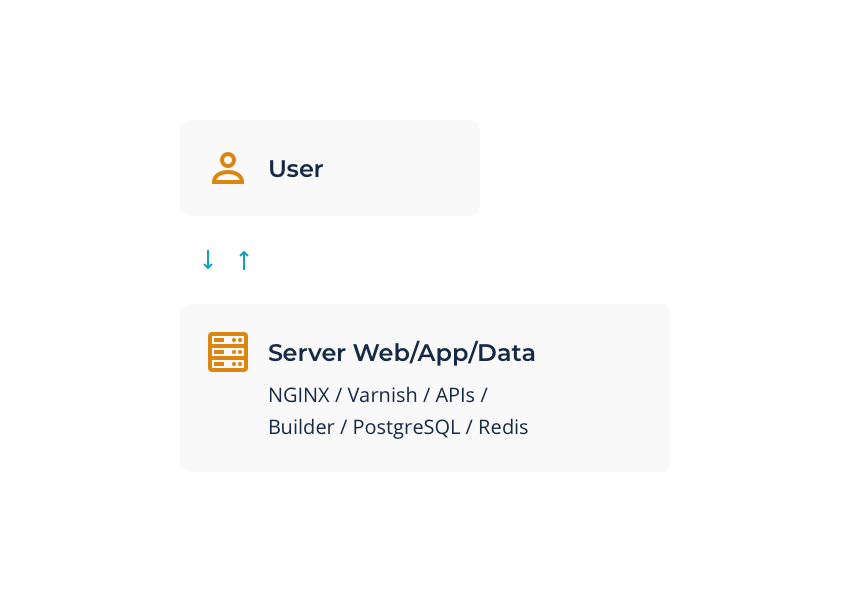The height and width of the screenshot is (592, 850).
Task: Click the slash between Builder and PostgreSQL
Action: (344, 428)
